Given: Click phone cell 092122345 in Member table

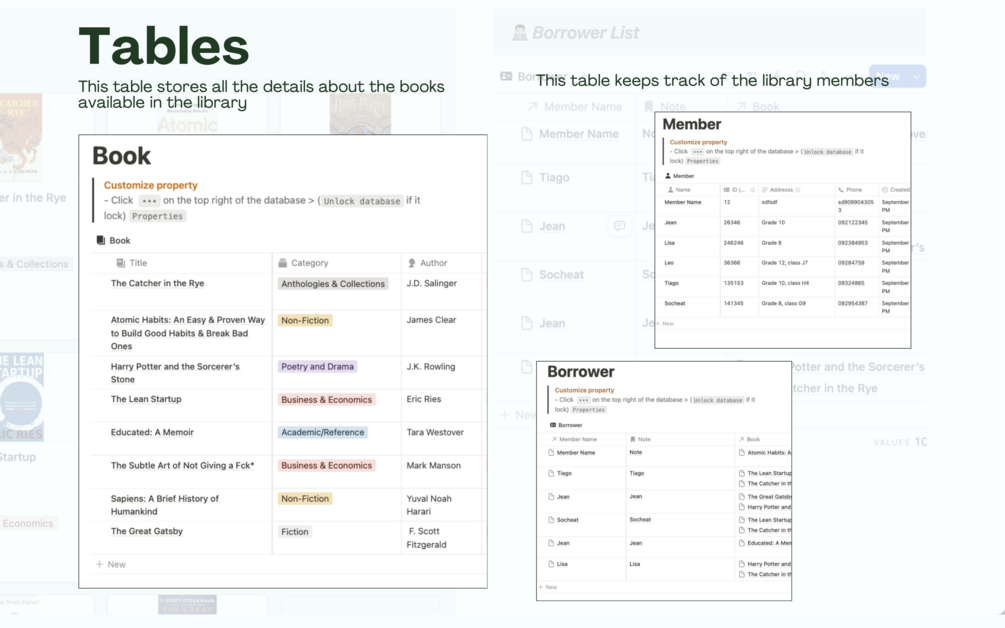Looking at the screenshot, I should point(852,222).
